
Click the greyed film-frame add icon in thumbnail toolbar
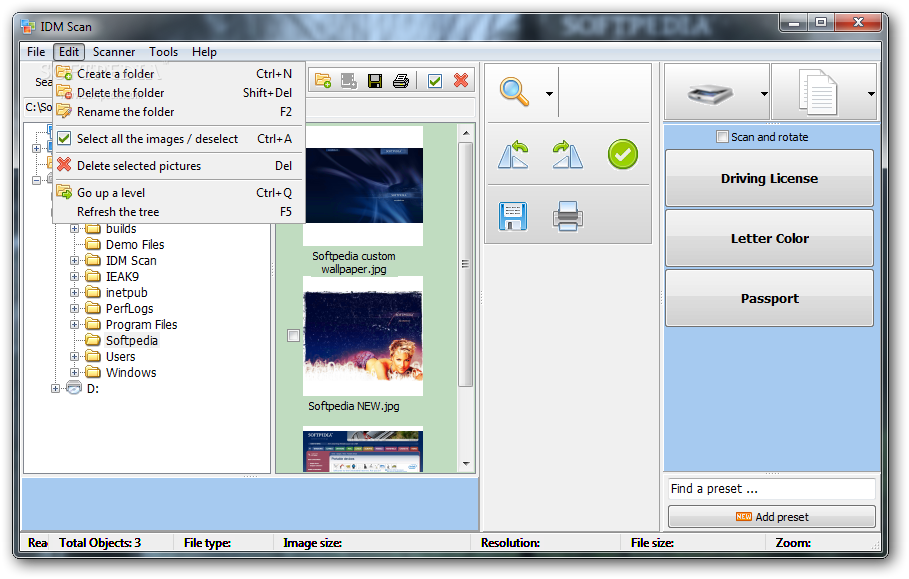point(349,81)
